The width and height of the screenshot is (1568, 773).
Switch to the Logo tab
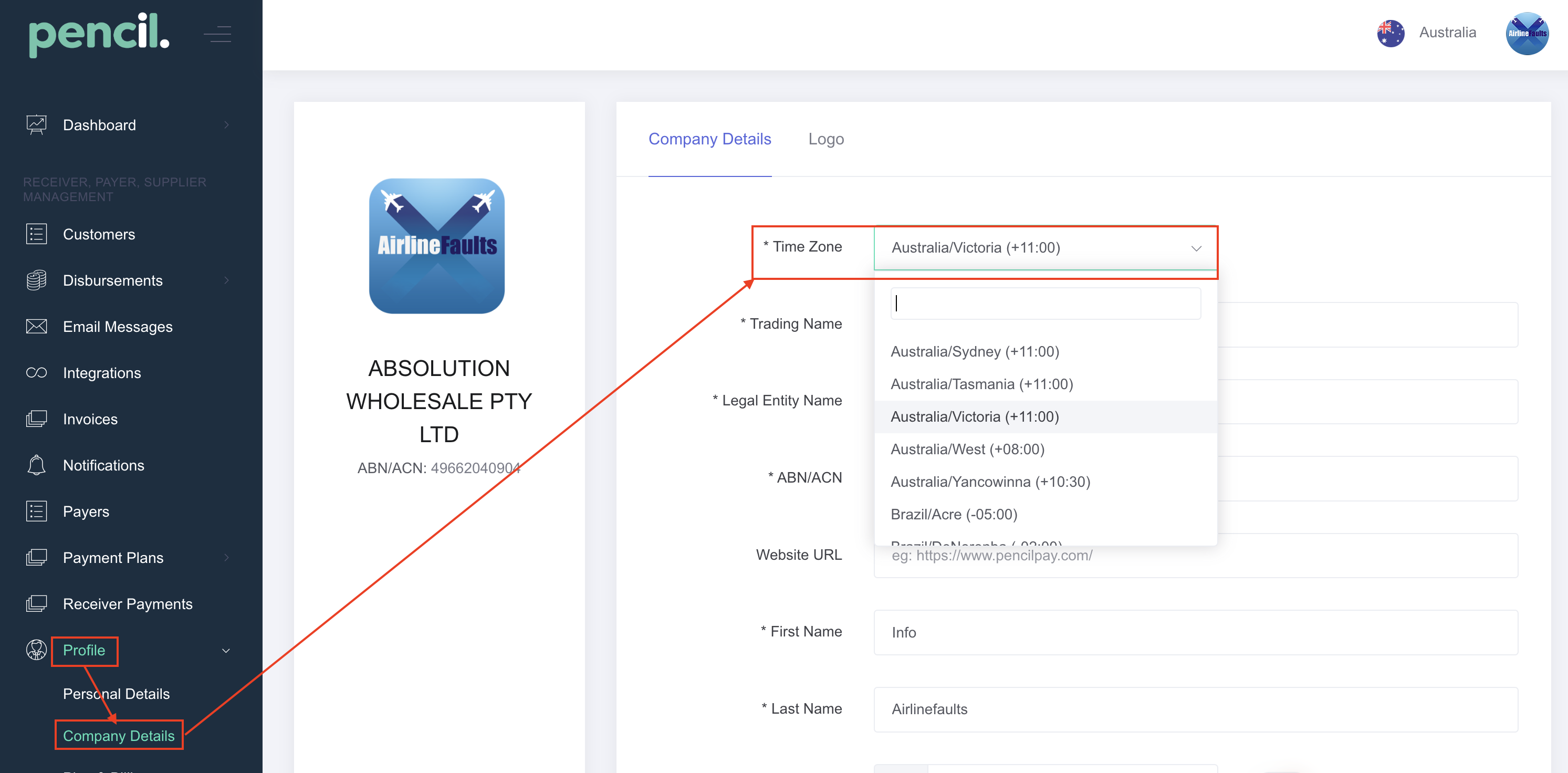tap(825, 139)
